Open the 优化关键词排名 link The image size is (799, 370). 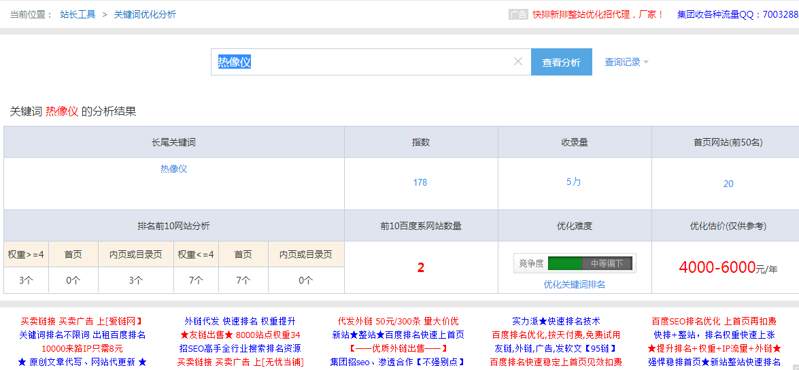click(575, 284)
